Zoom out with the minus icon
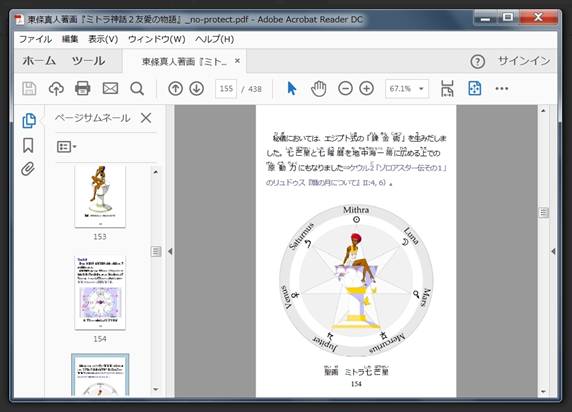The image size is (572, 412). tap(345, 89)
